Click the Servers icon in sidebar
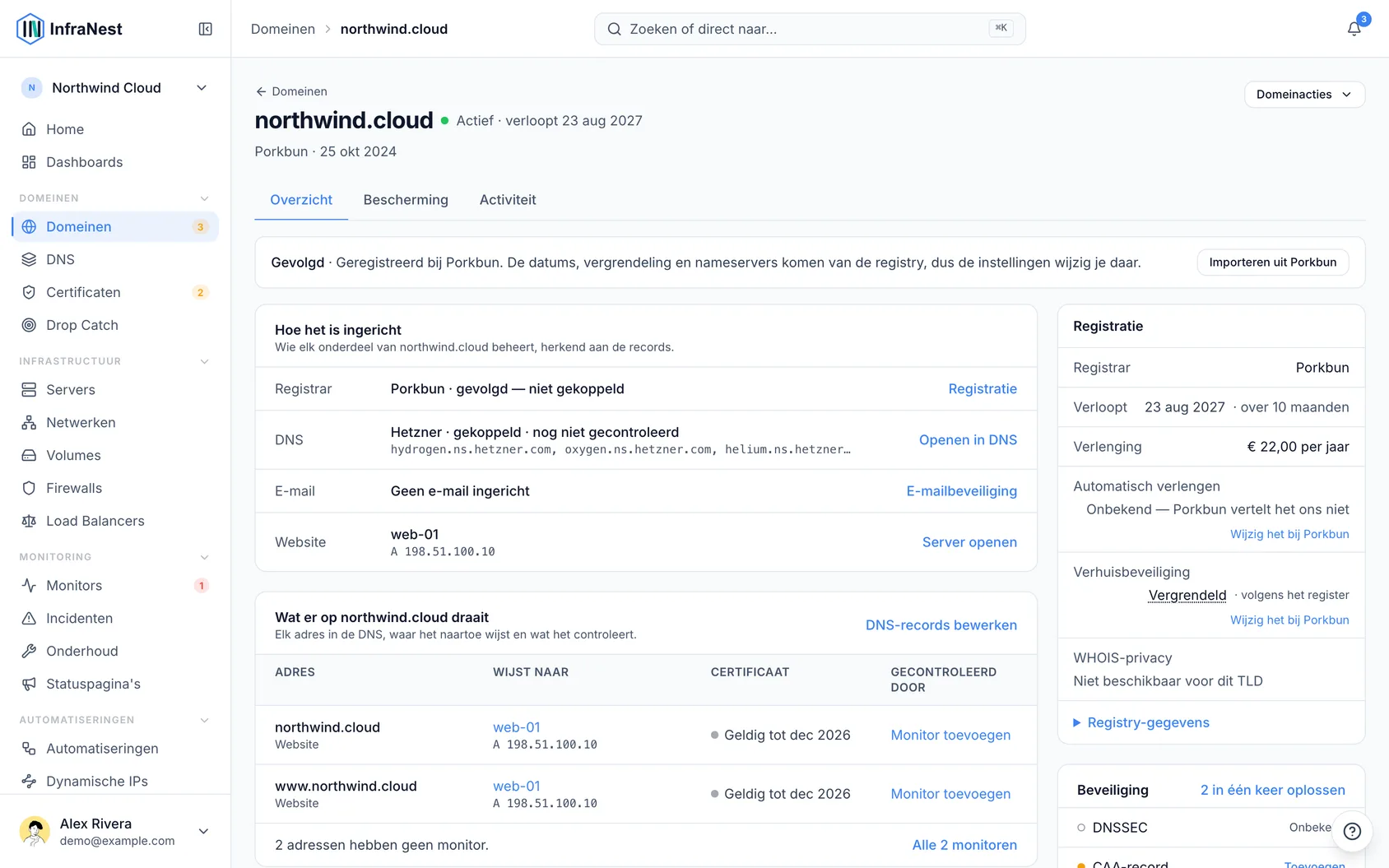Screen dimensions: 1389x868 pyautogui.click(x=29, y=390)
